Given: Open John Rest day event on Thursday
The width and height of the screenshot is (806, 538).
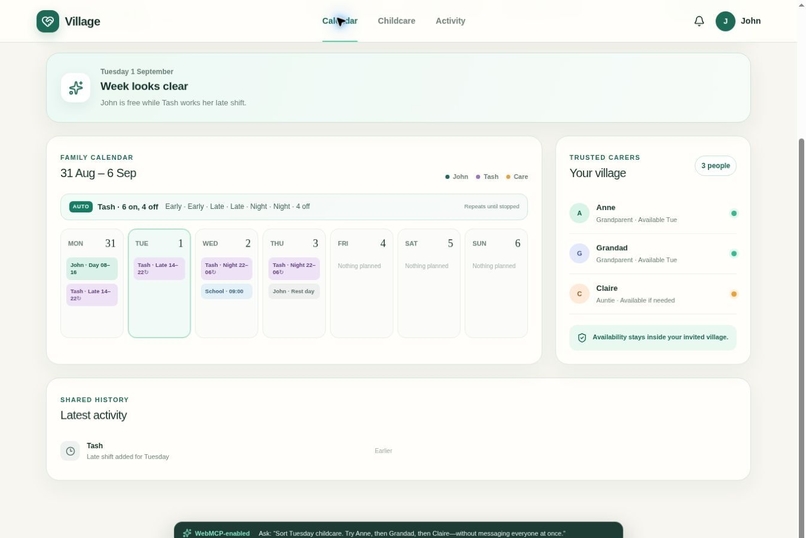Looking at the screenshot, I should 294,291.
